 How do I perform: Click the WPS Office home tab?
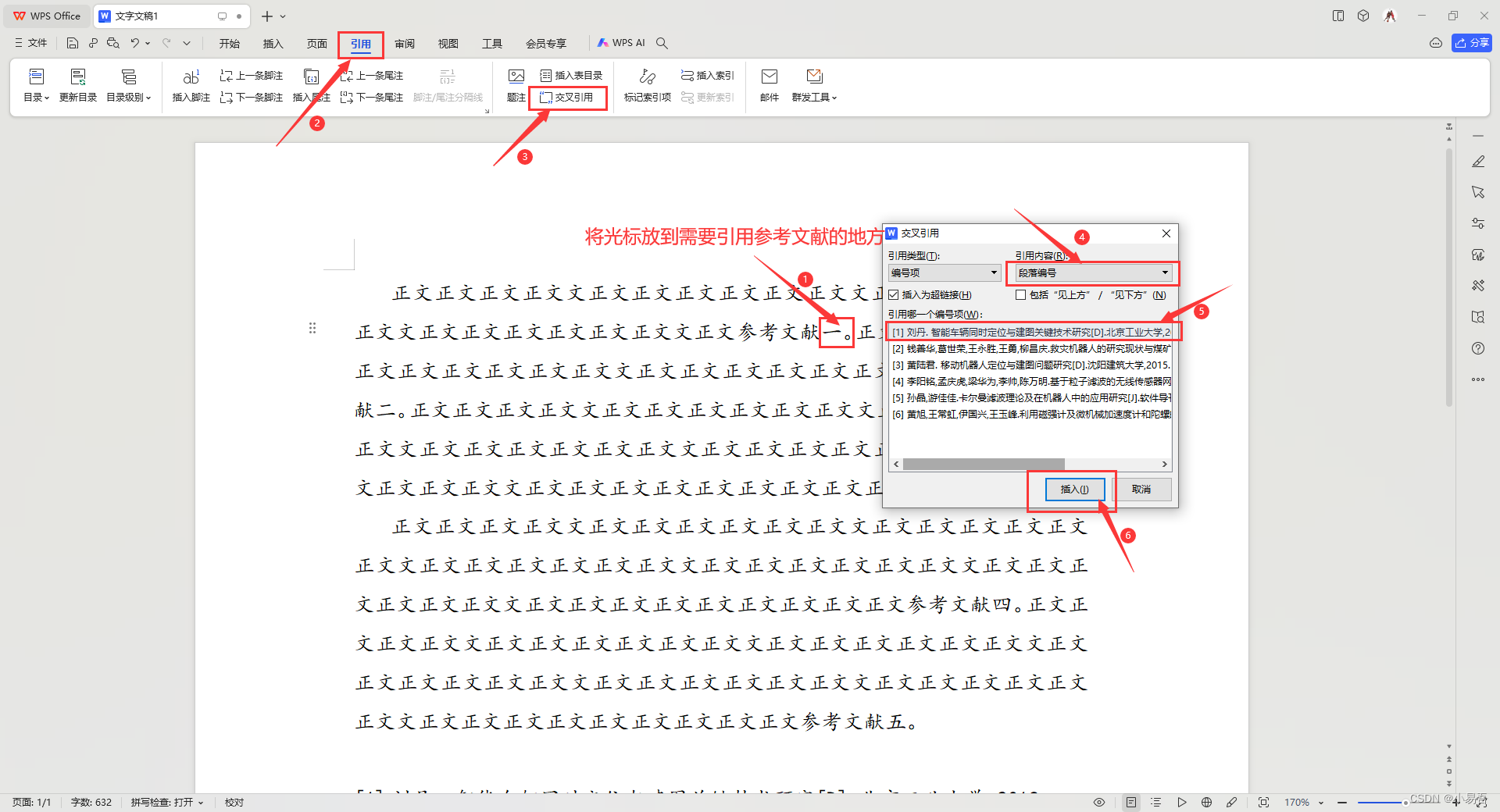coord(47,16)
